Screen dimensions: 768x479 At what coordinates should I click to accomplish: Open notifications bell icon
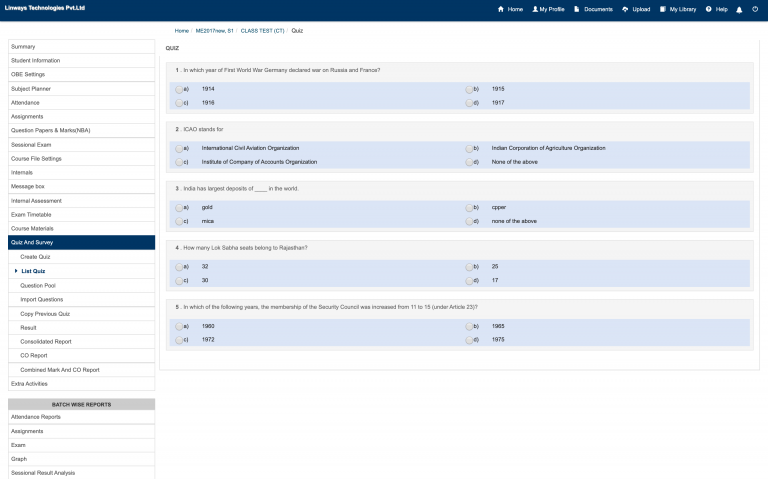tap(738, 9)
